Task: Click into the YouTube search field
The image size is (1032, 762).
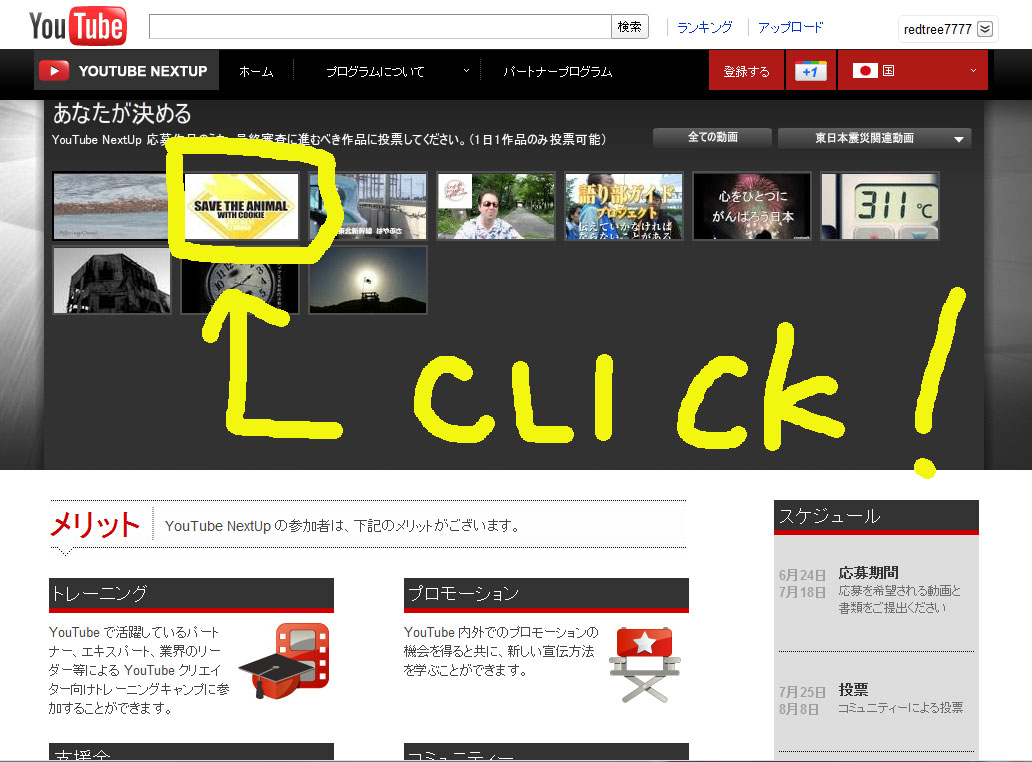Action: (x=380, y=27)
